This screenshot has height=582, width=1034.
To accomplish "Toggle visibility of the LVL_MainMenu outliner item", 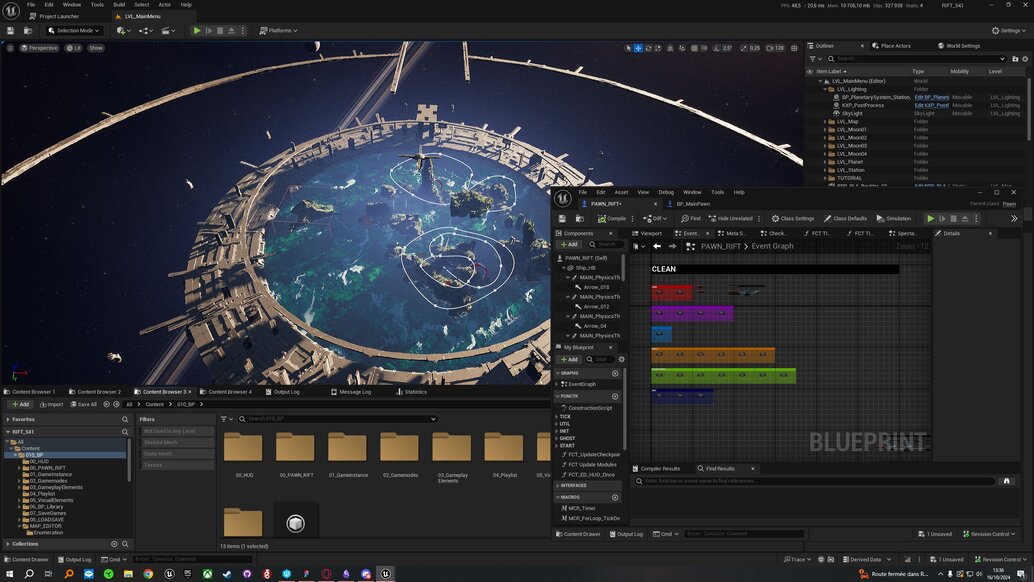I will (x=810, y=81).
